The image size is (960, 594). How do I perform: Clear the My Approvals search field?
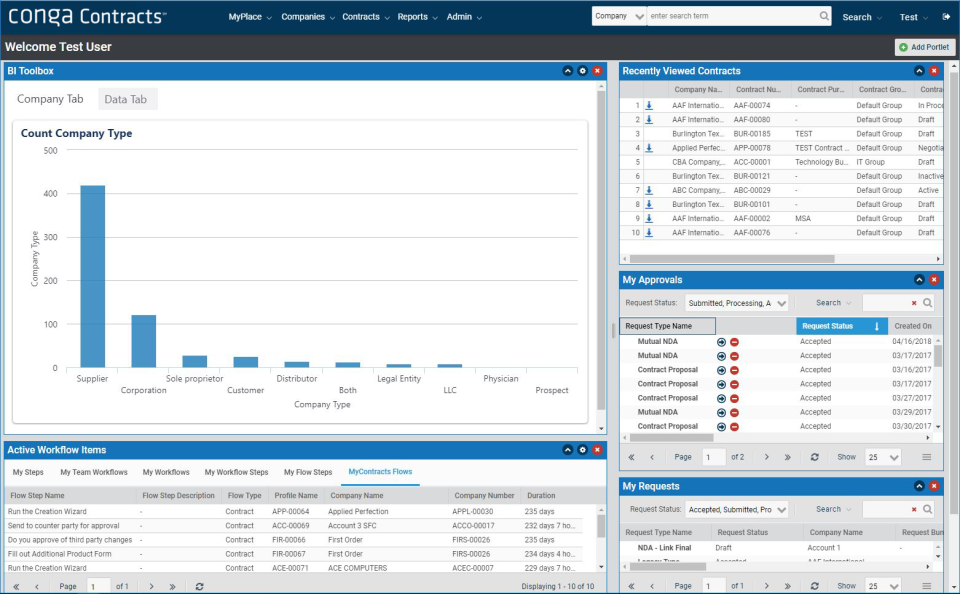tap(914, 303)
